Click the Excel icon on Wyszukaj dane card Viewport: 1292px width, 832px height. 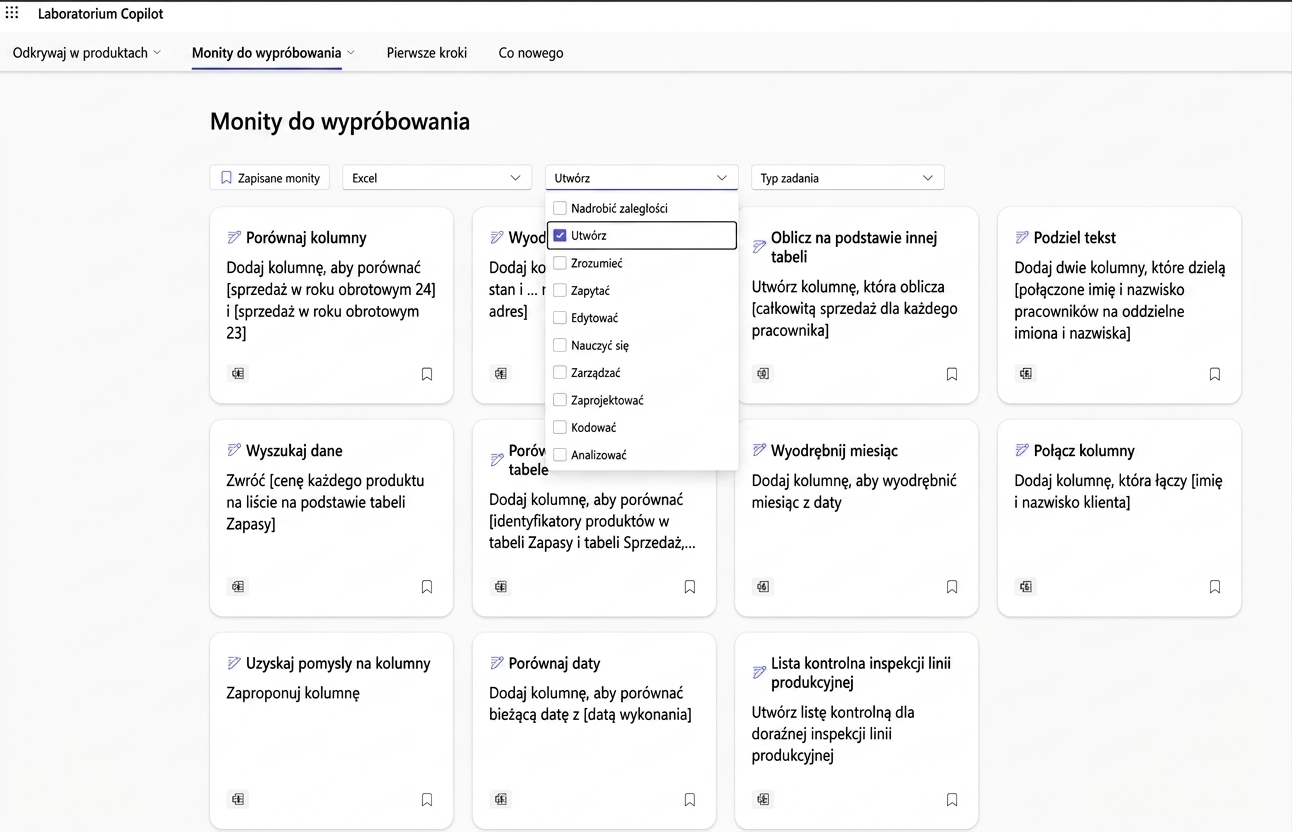tap(238, 587)
